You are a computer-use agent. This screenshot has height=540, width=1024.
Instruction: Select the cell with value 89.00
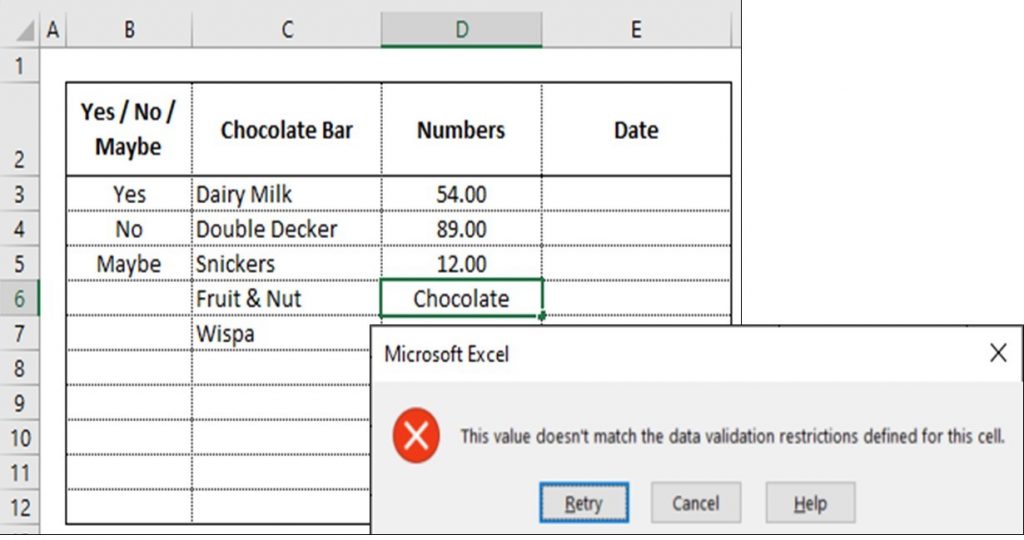461,229
